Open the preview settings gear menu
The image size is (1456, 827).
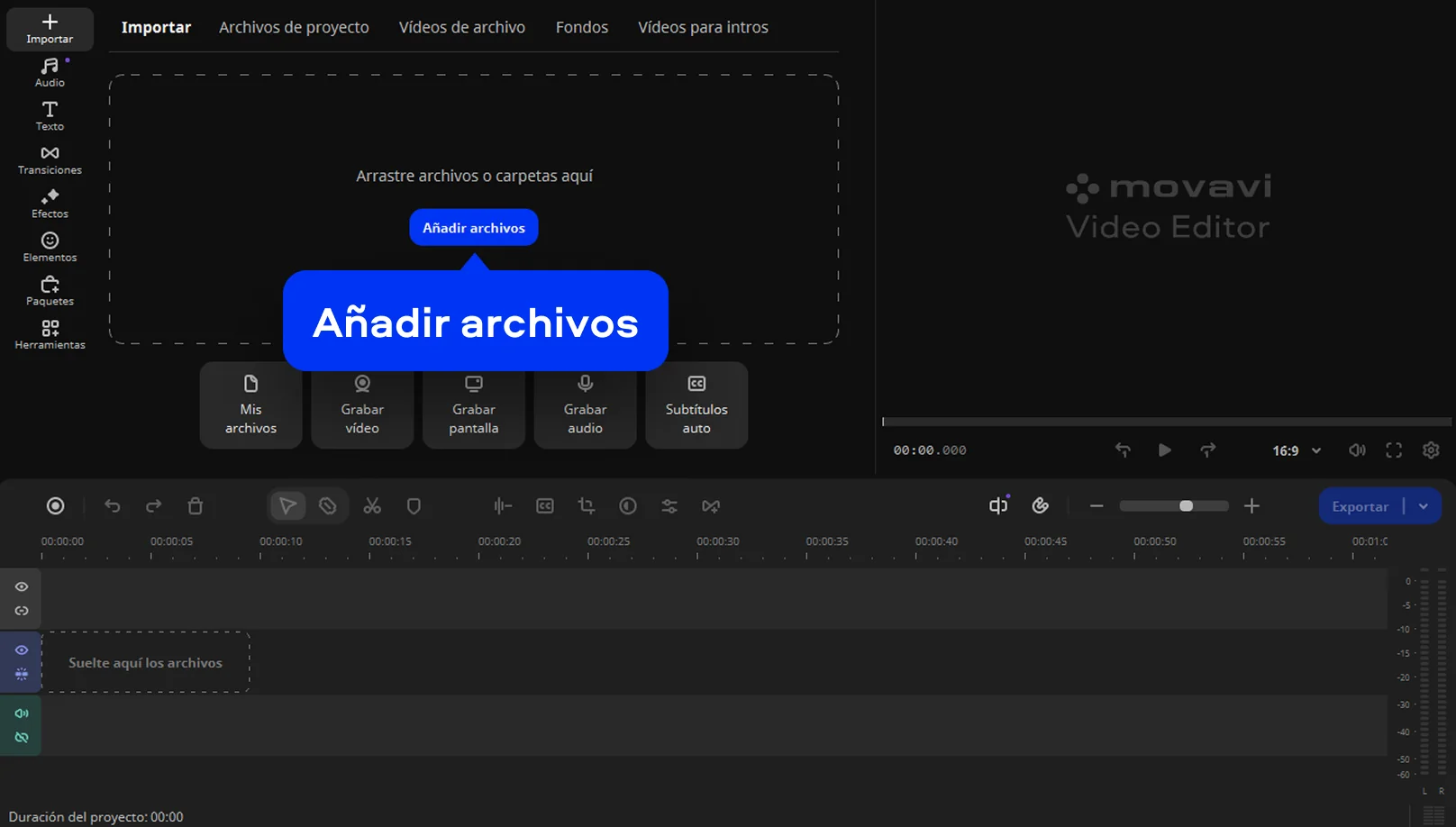(1431, 450)
